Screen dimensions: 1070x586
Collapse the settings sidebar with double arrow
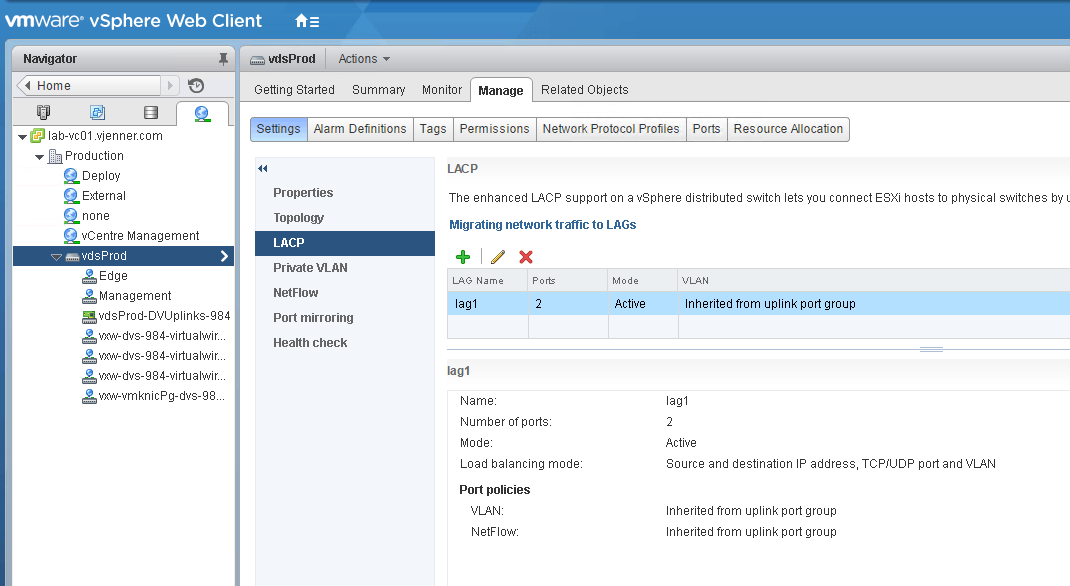click(x=263, y=169)
